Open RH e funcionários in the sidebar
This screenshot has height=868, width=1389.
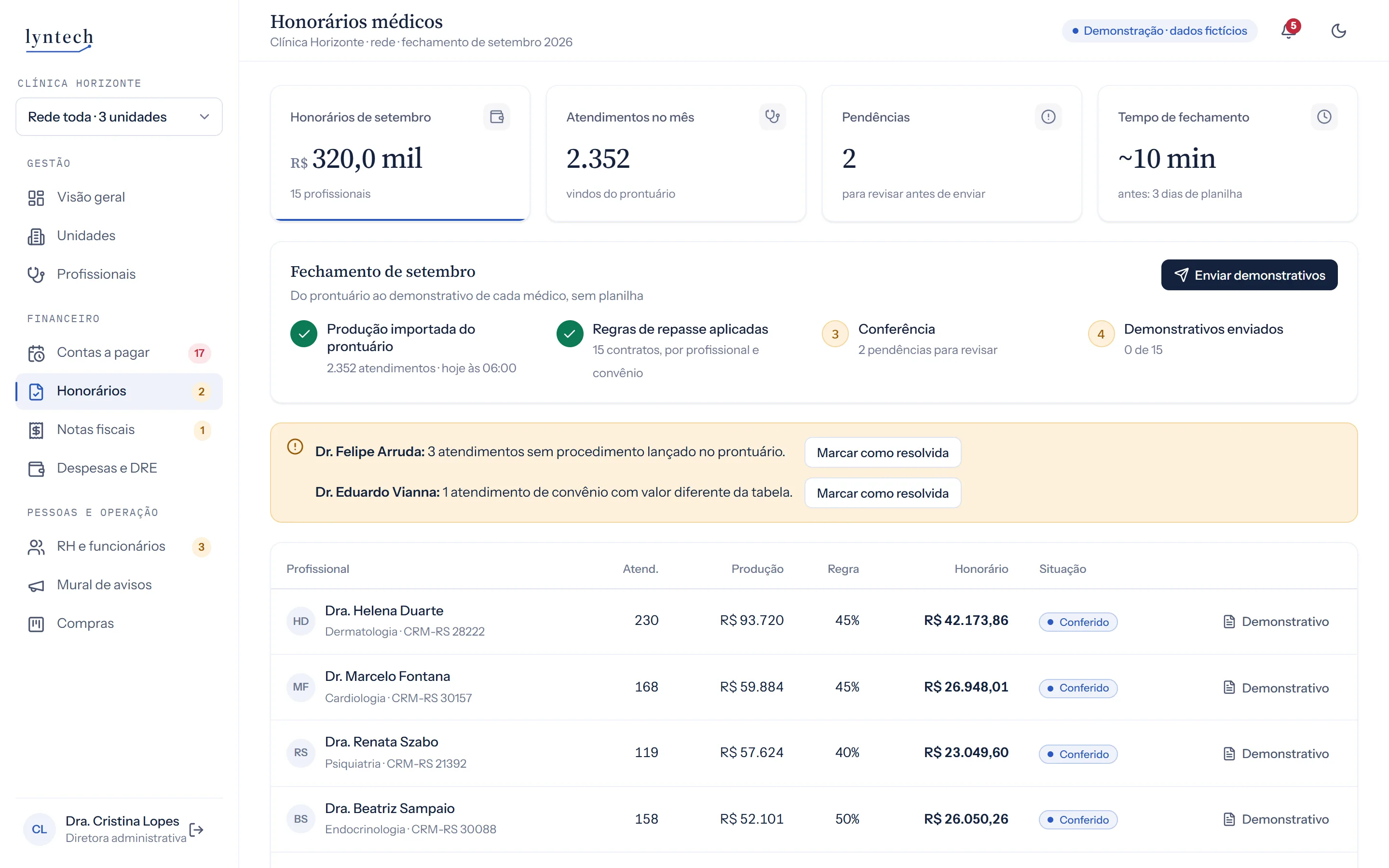[x=119, y=546]
